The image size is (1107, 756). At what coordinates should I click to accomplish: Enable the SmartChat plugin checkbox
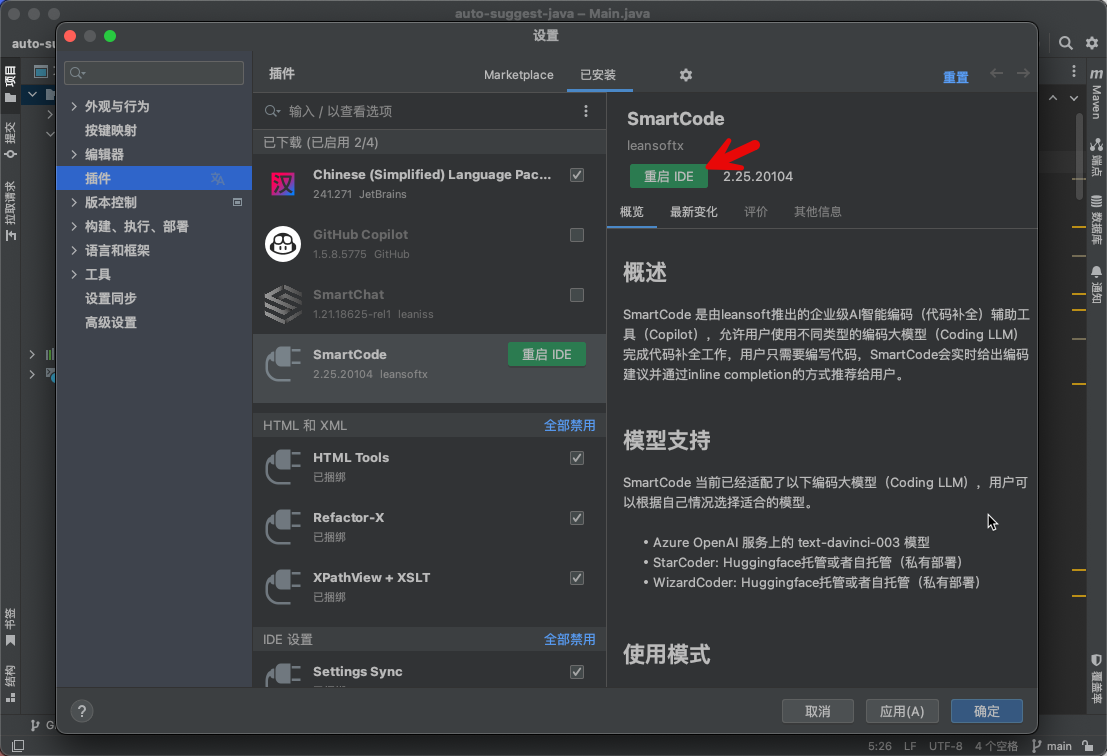[x=577, y=295]
